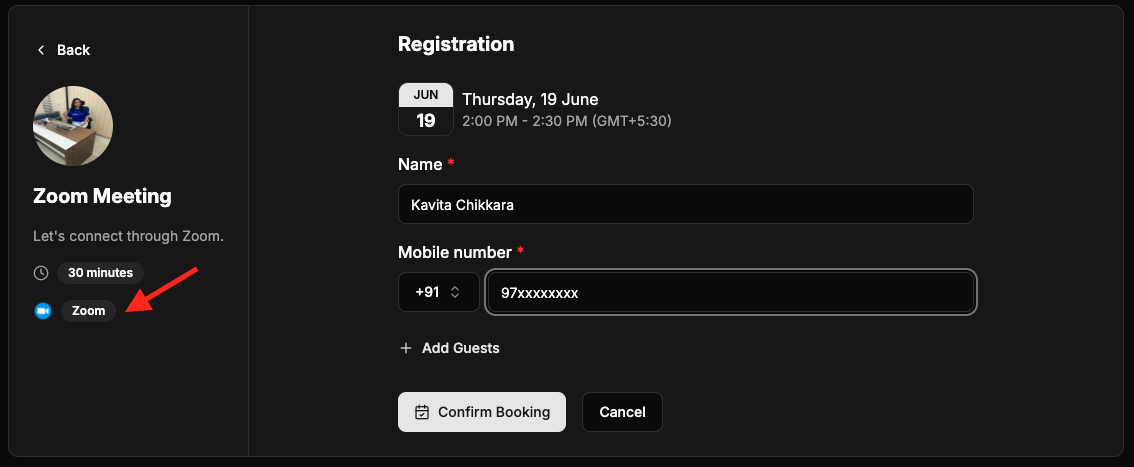
Task: Click the 30 minutes duration badge
Action: tap(101, 273)
